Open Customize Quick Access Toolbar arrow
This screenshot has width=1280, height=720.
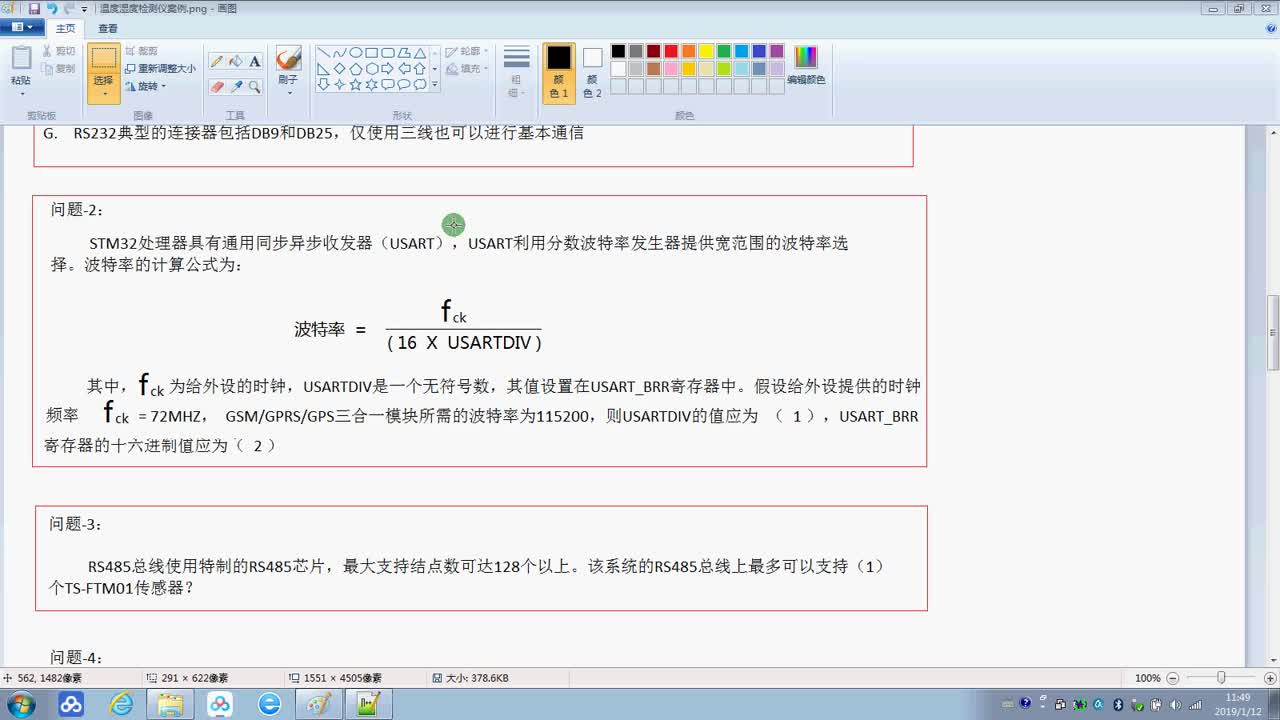84,9
